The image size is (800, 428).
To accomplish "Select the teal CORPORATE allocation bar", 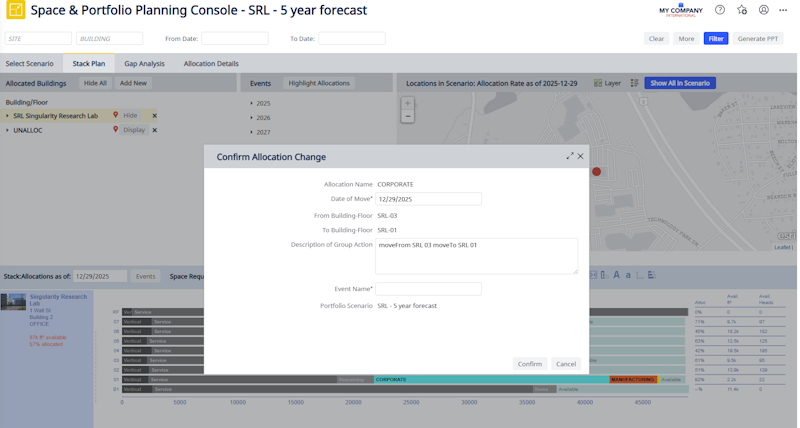I will click(x=490, y=380).
